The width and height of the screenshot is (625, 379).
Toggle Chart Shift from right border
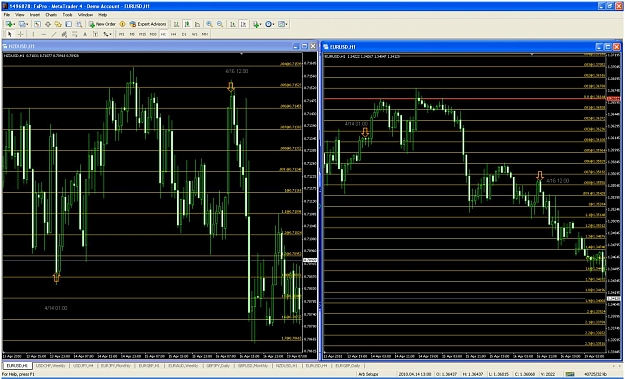243,24
